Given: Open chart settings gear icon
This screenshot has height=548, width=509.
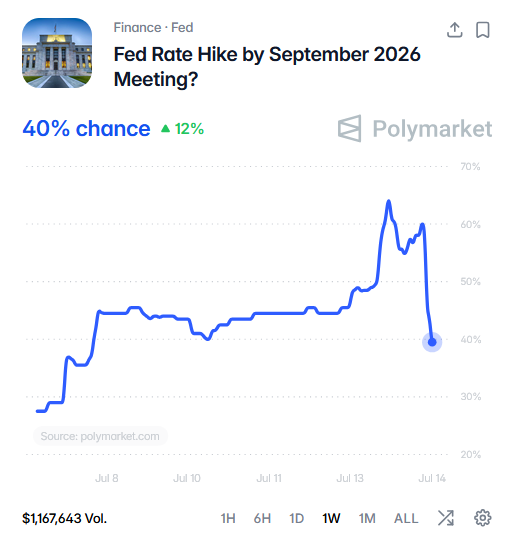Looking at the screenshot, I should pos(482,518).
